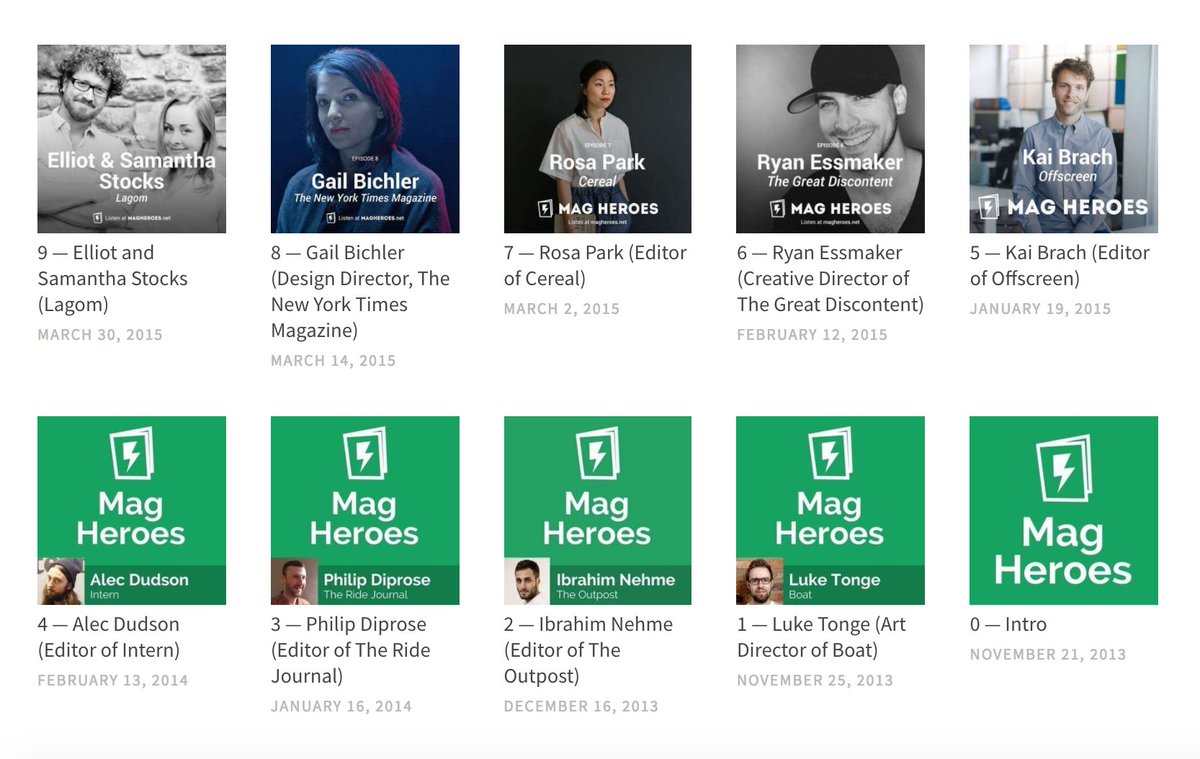Open Rosa Park Cereal cover image

tap(598, 139)
